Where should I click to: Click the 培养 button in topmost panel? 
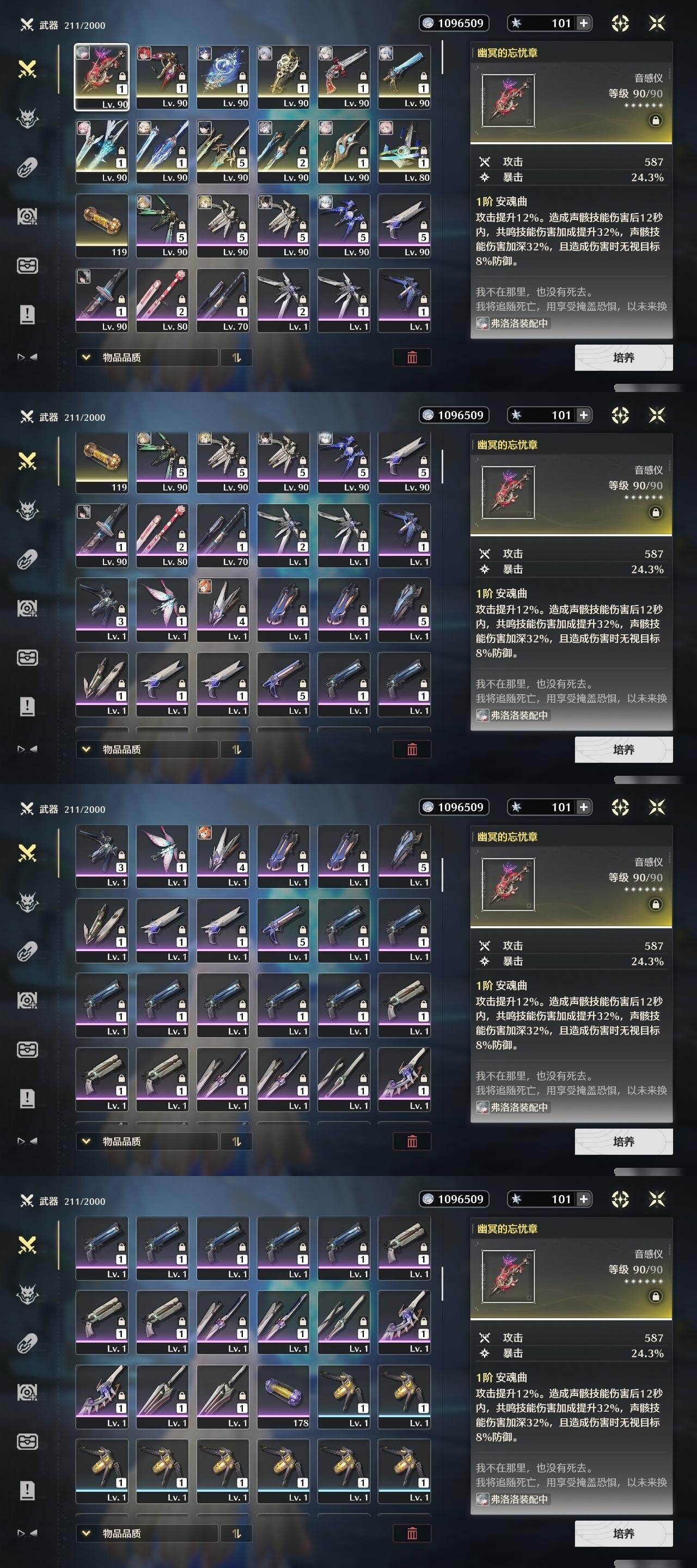pos(623,357)
